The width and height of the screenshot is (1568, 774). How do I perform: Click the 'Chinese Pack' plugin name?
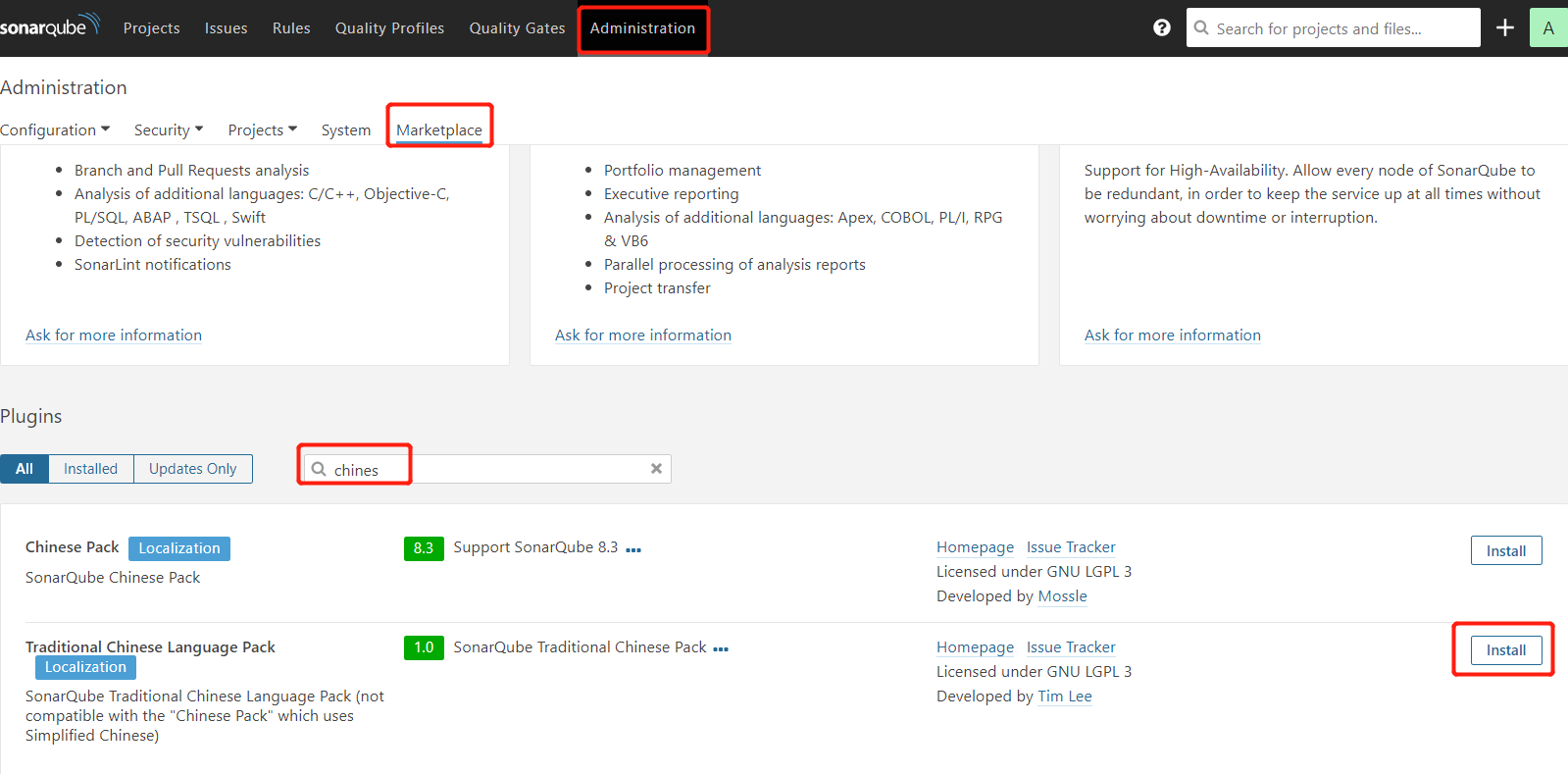tap(72, 547)
